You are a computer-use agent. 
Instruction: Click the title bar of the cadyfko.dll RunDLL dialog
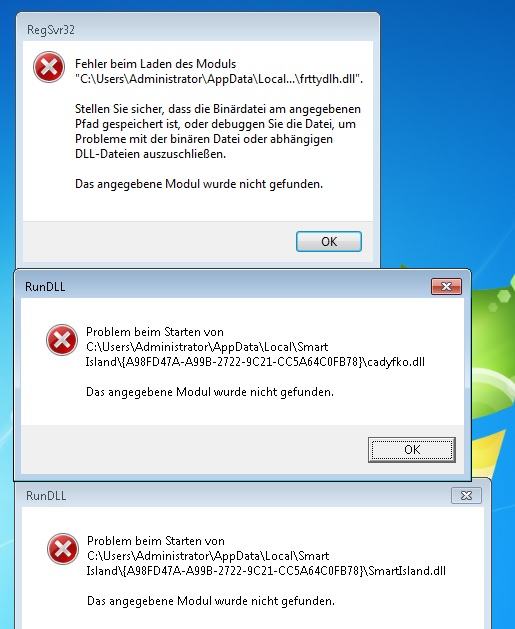[221, 286]
